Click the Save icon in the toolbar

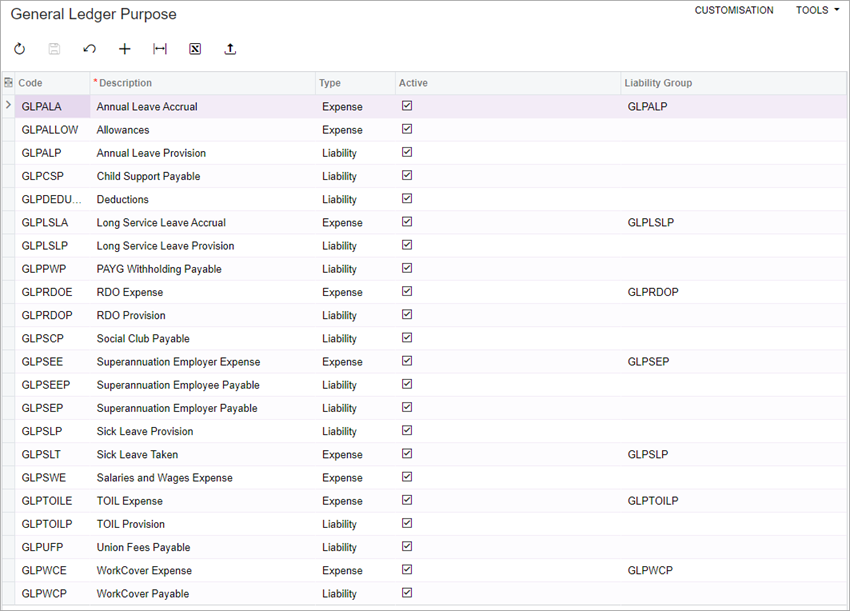pos(54,48)
